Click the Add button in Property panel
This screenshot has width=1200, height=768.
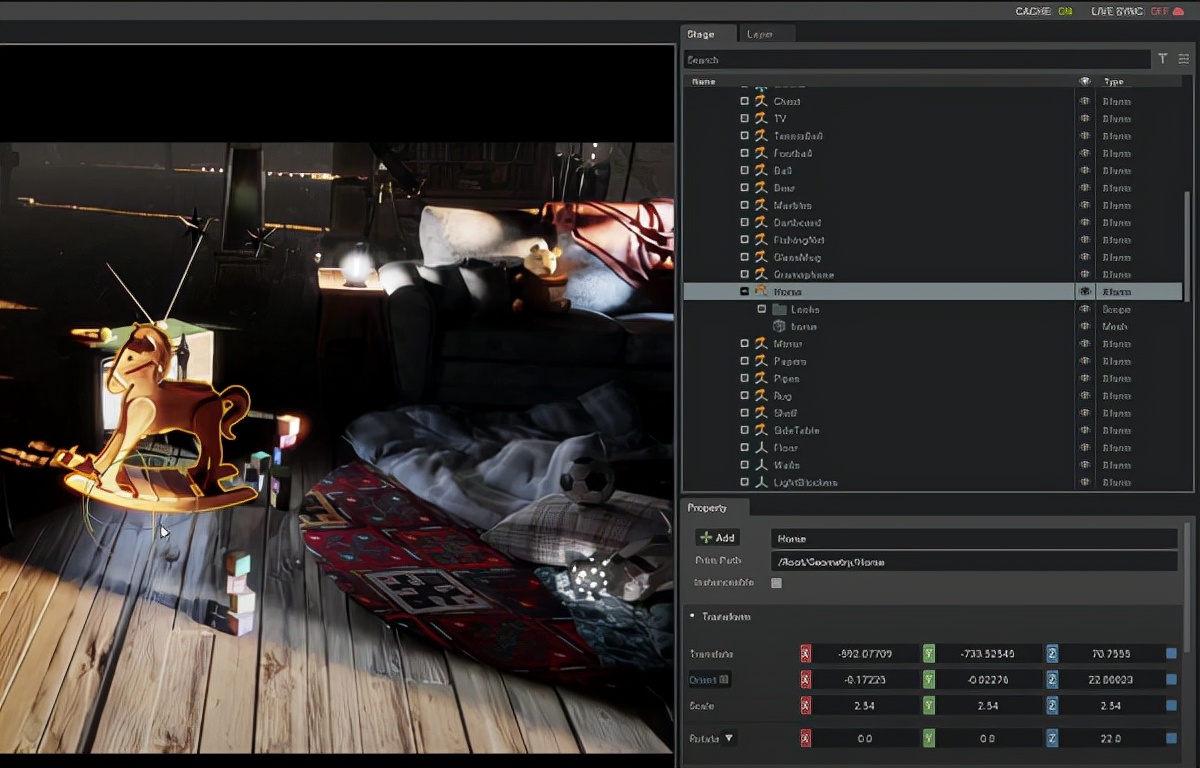pos(718,538)
